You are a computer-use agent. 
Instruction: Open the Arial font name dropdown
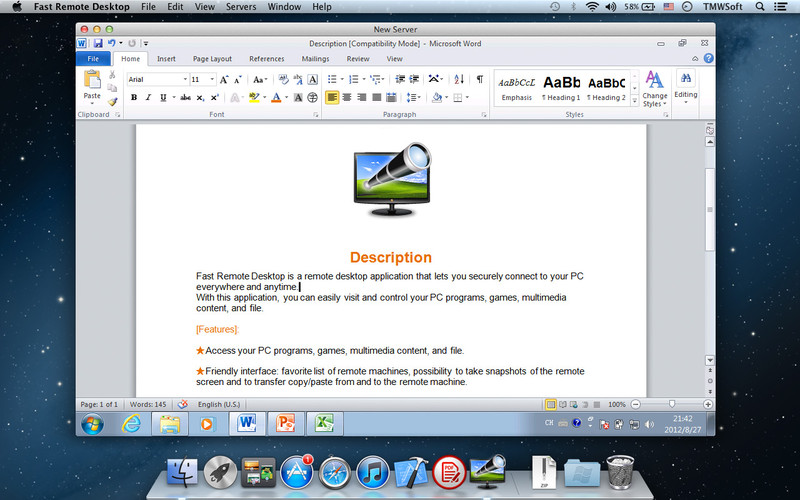(x=185, y=80)
